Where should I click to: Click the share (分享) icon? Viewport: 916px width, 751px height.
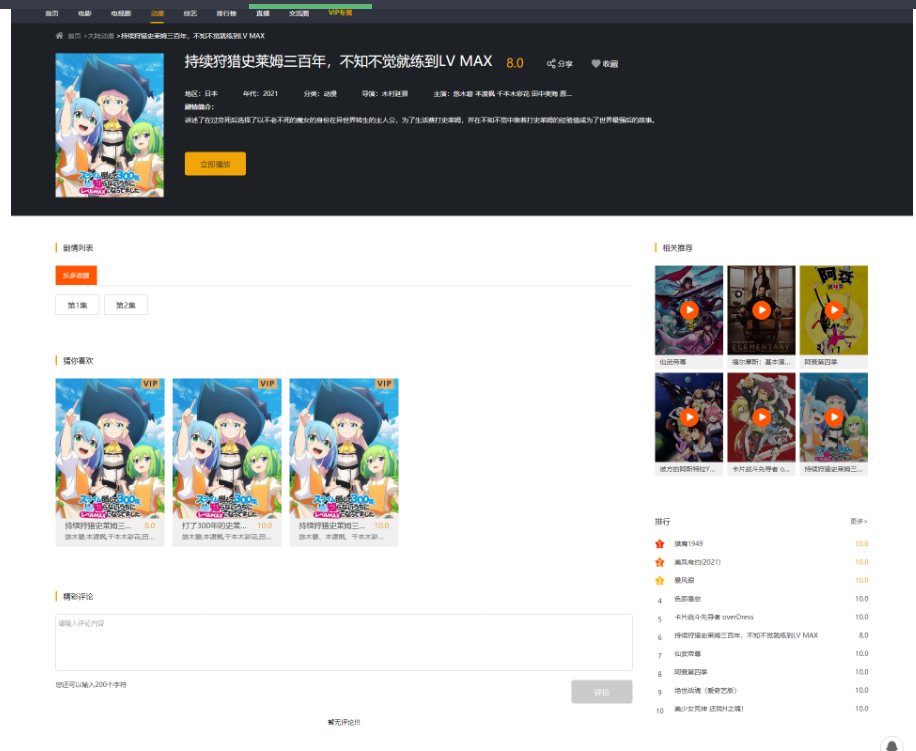point(551,64)
